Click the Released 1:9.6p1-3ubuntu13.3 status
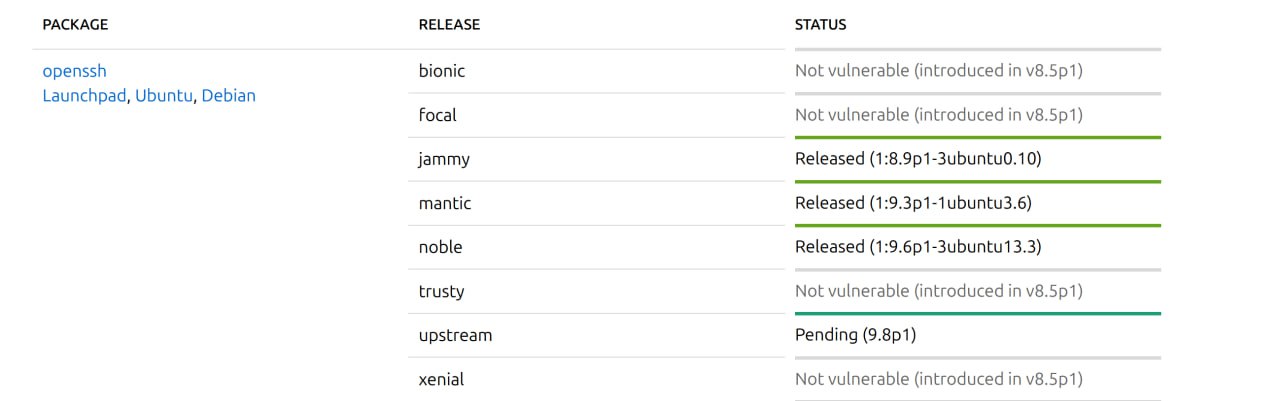The image size is (1280, 401). [x=918, y=247]
